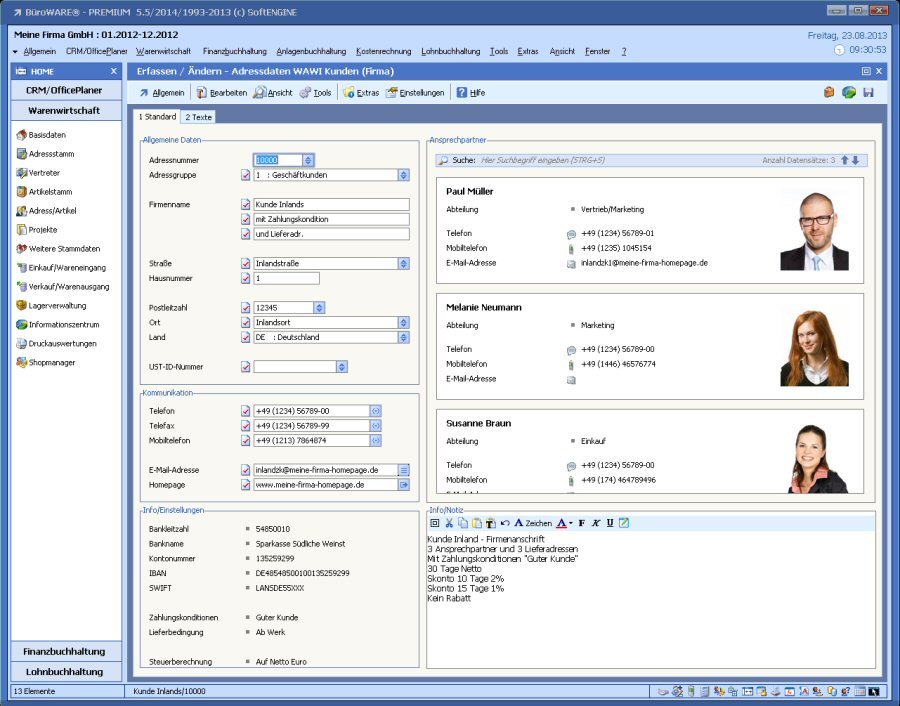Toggle the checkbox beside the Telefon field
Viewport: 900px width, 706px height.
pyautogui.click(x=246, y=411)
